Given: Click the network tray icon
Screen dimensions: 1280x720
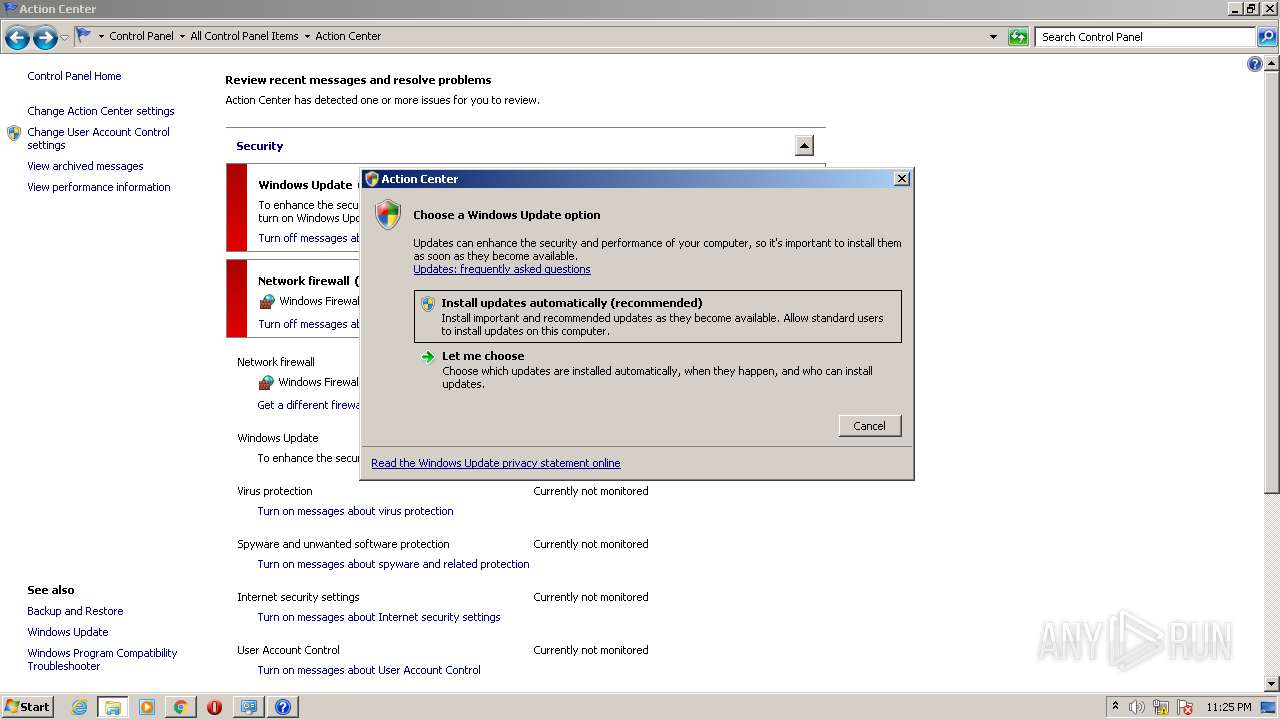Looking at the screenshot, I should point(1161,707).
